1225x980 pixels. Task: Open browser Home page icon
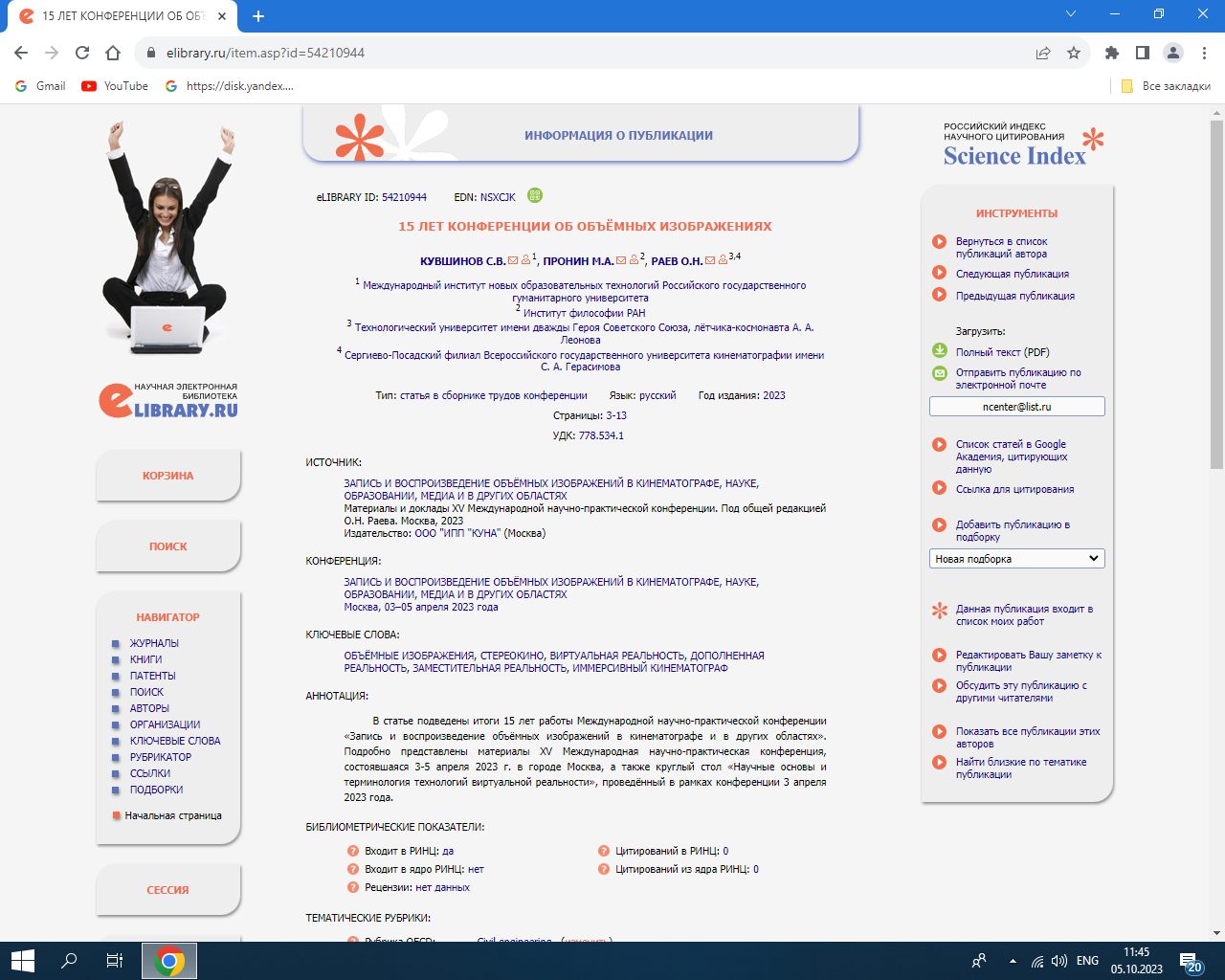tap(113, 53)
